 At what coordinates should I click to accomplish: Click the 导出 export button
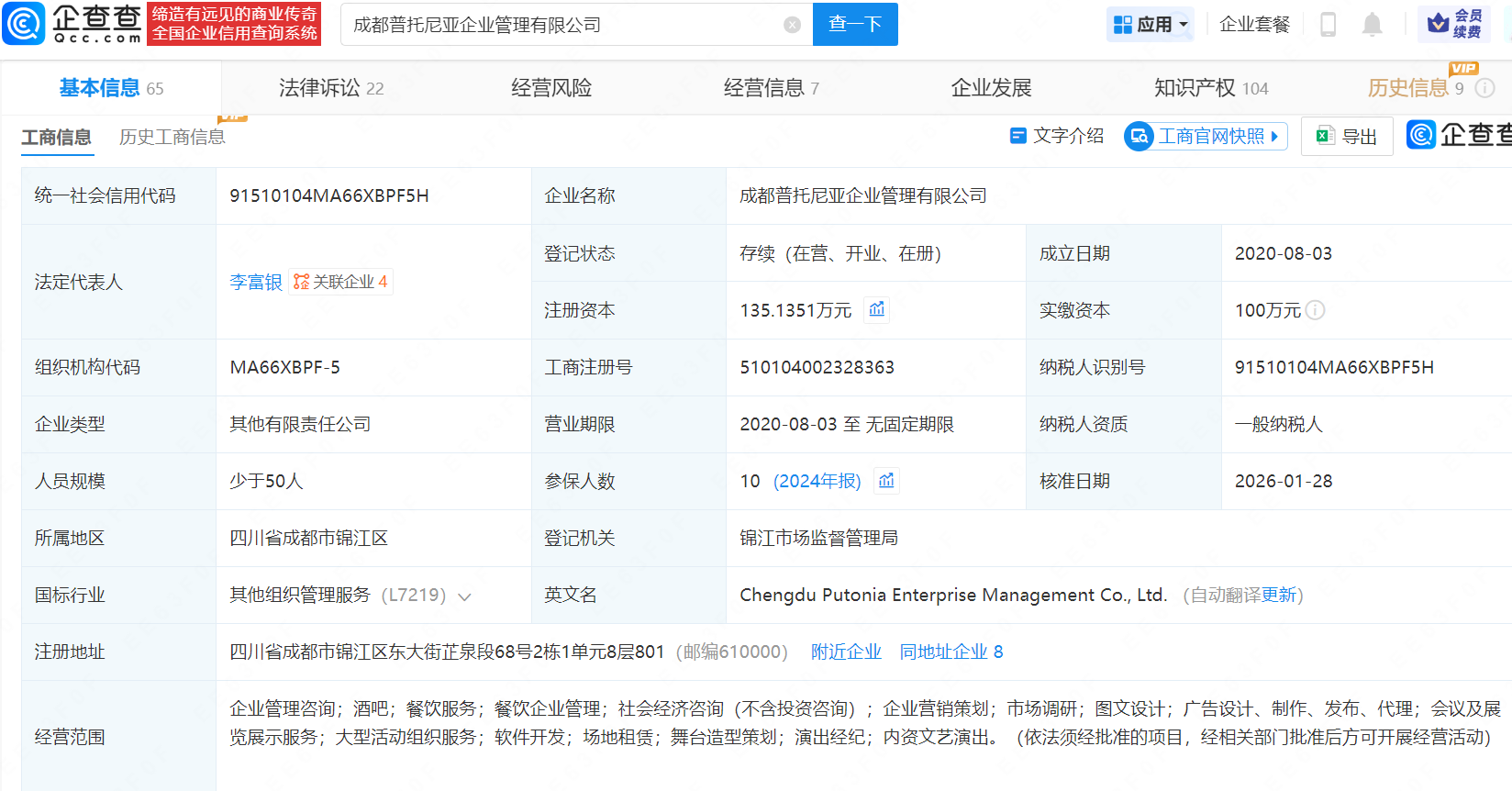click(1347, 137)
